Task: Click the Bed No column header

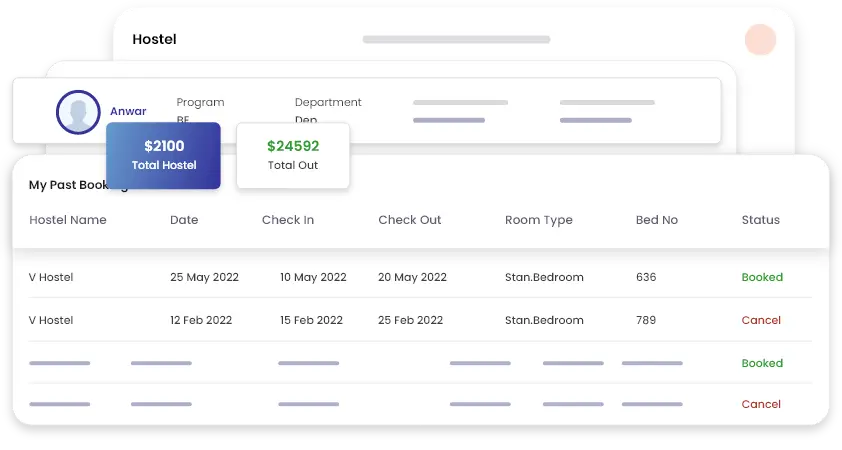Action: pyautogui.click(x=657, y=220)
